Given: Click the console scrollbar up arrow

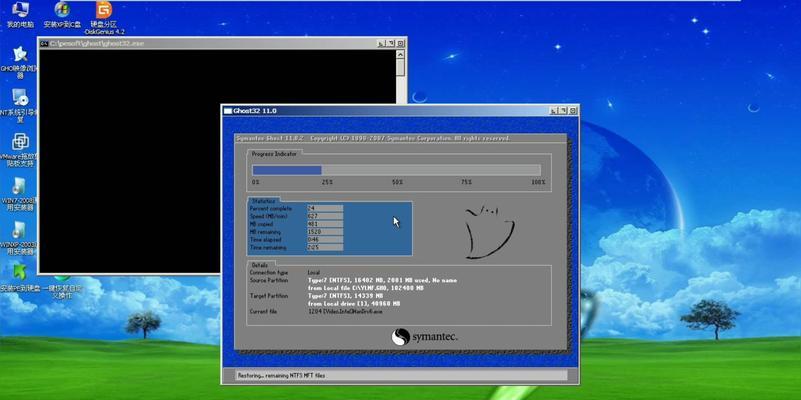Looking at the screenshot, I should coord(400,54).
